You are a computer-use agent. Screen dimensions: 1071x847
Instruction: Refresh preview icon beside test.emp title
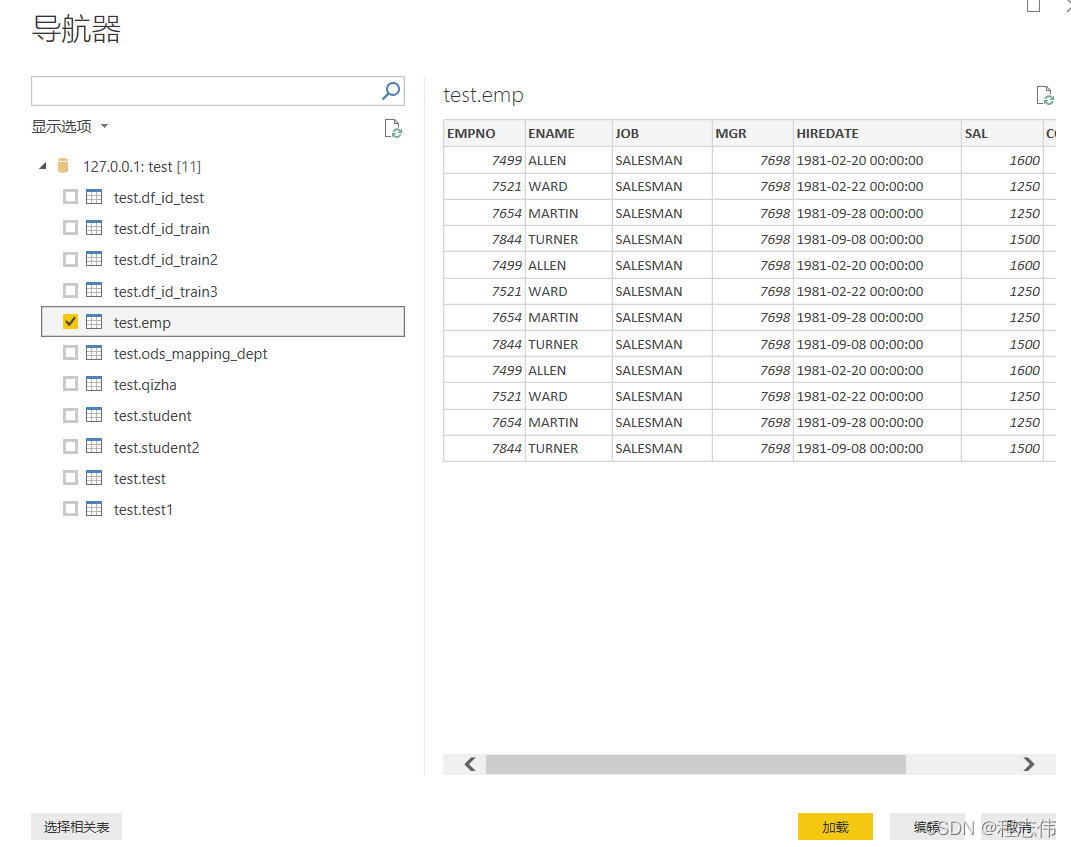coord(1044,96)
